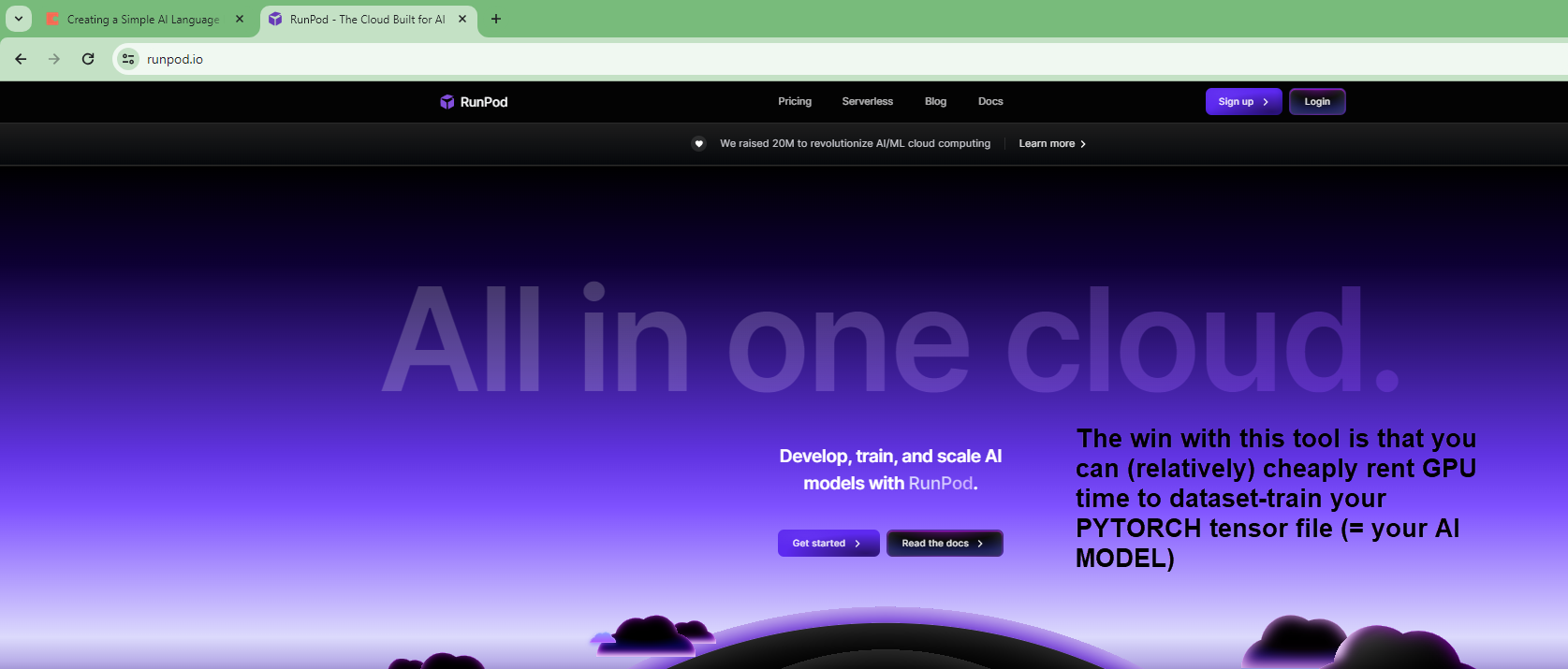Open the Pricing menu item
The height and width of the screenshot is (669, 1568).
(x=795, y=101)
